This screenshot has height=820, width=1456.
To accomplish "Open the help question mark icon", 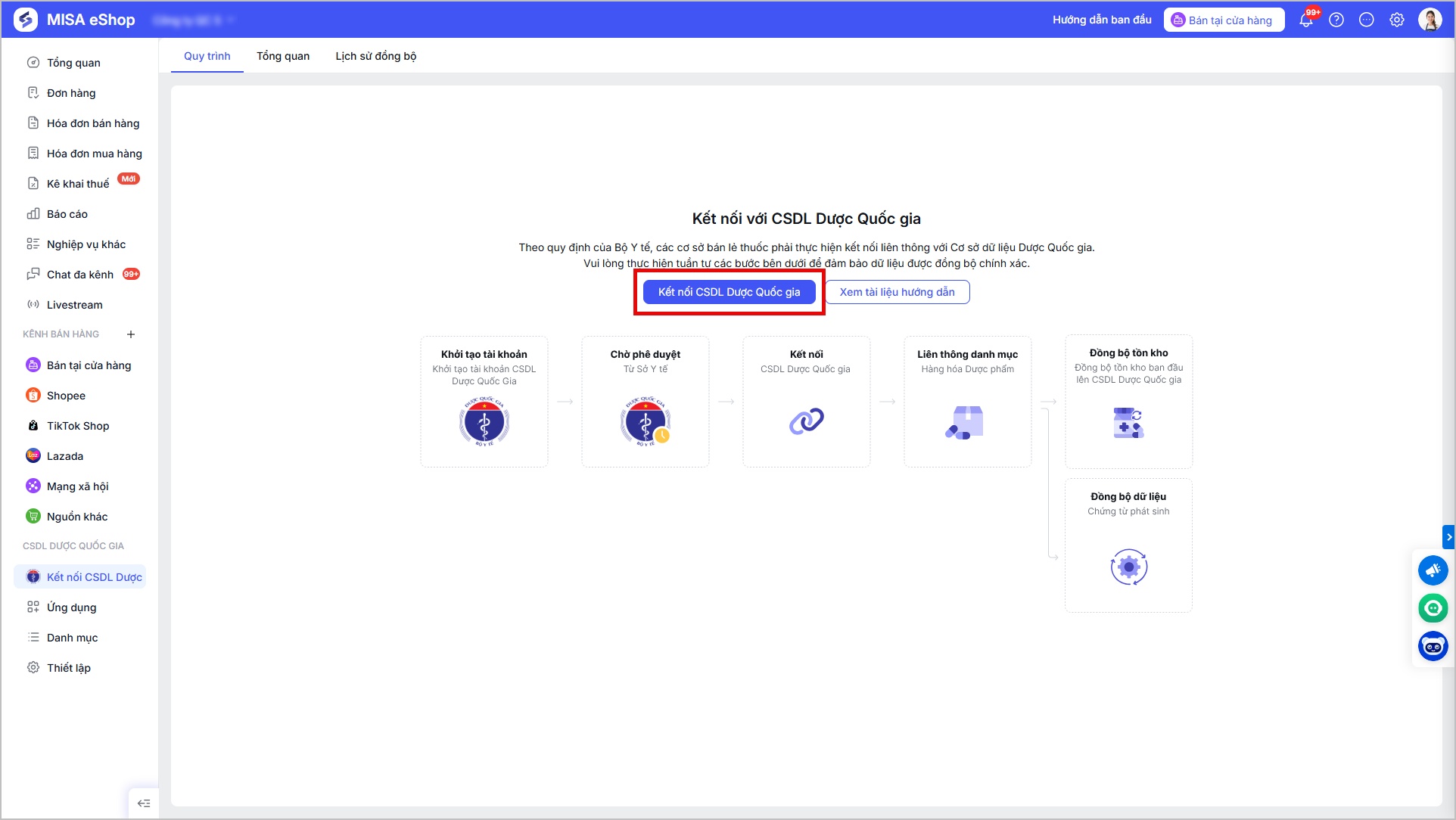I will (x=1336, y=20).
